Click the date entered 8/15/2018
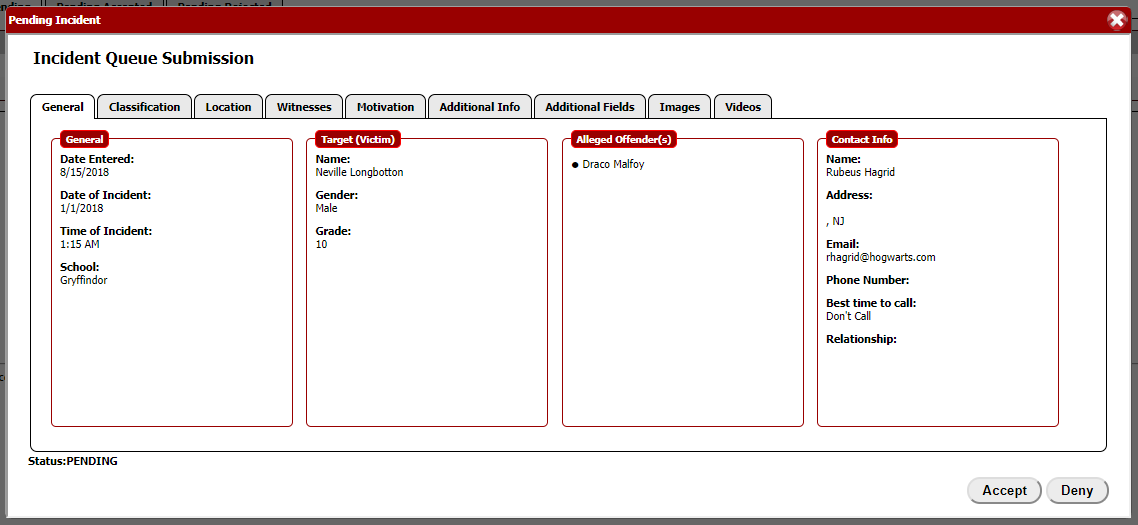The width and height of the screenshot is (1138, 525). (x=85, y=172)
